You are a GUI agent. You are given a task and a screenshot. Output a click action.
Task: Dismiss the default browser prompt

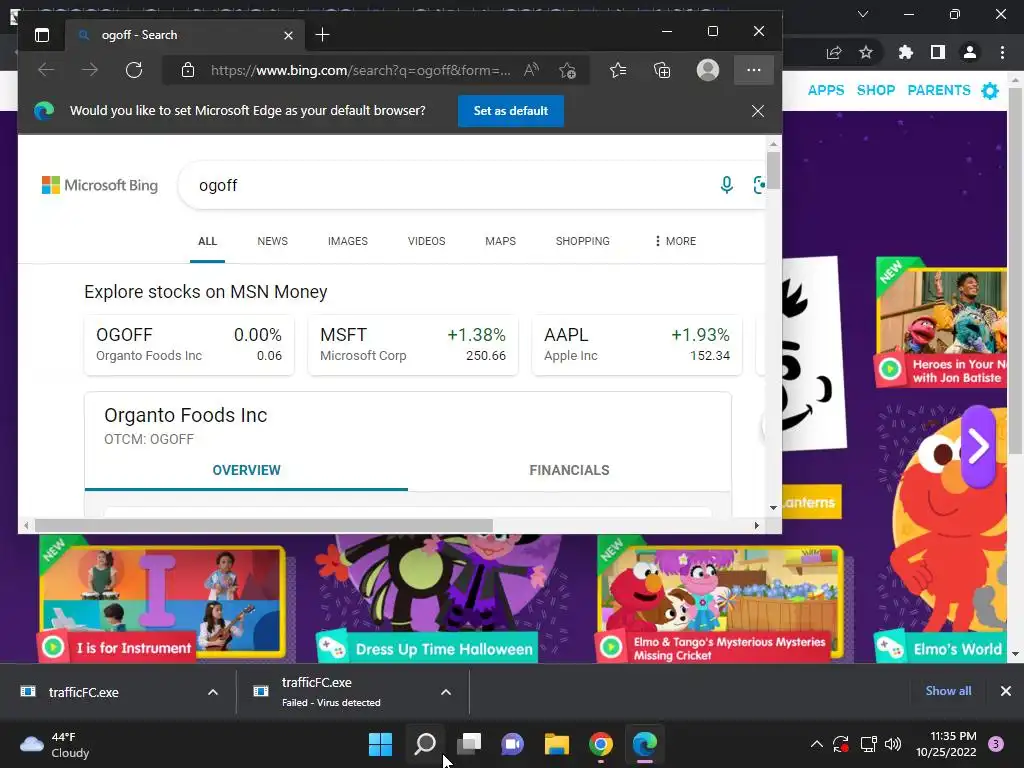point(758,111)
